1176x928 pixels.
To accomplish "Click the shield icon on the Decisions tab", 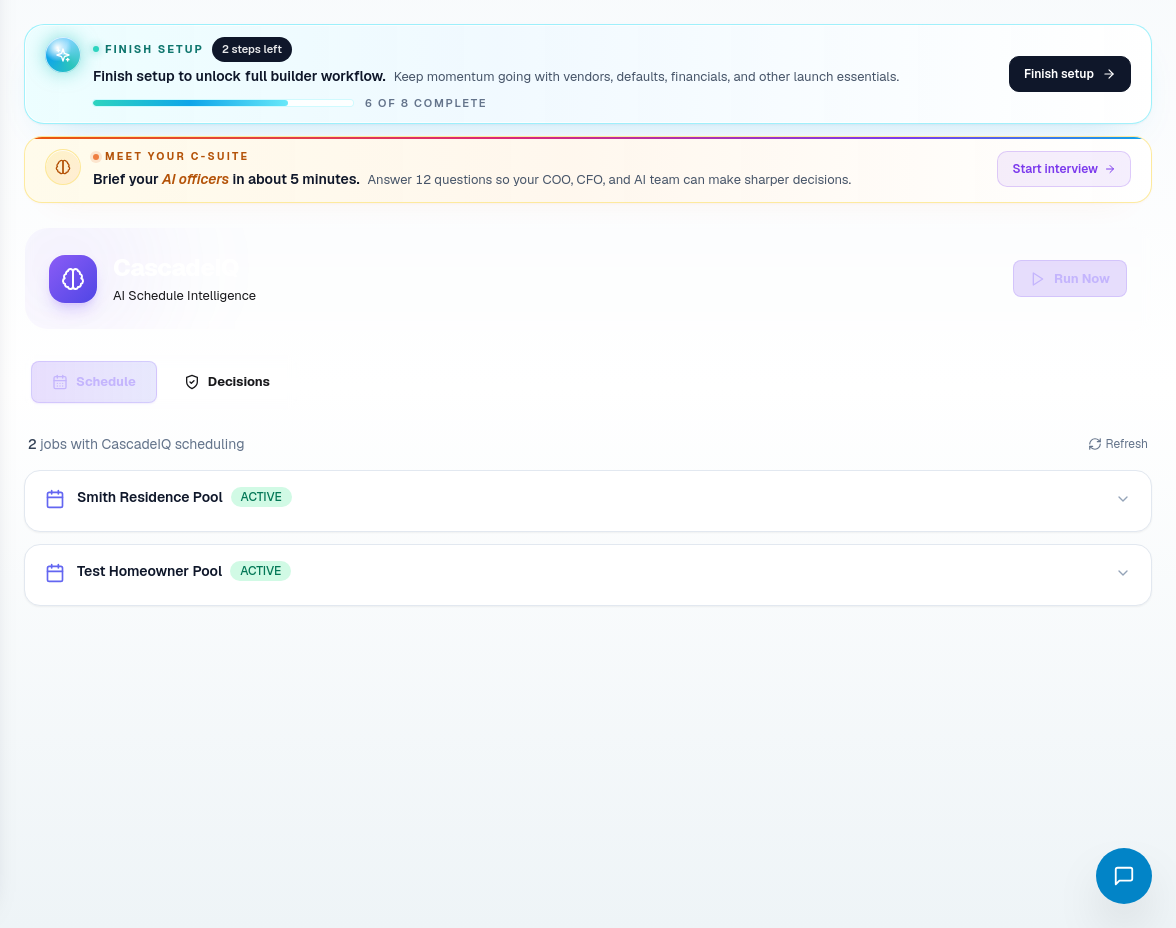I will coord(192,382).
